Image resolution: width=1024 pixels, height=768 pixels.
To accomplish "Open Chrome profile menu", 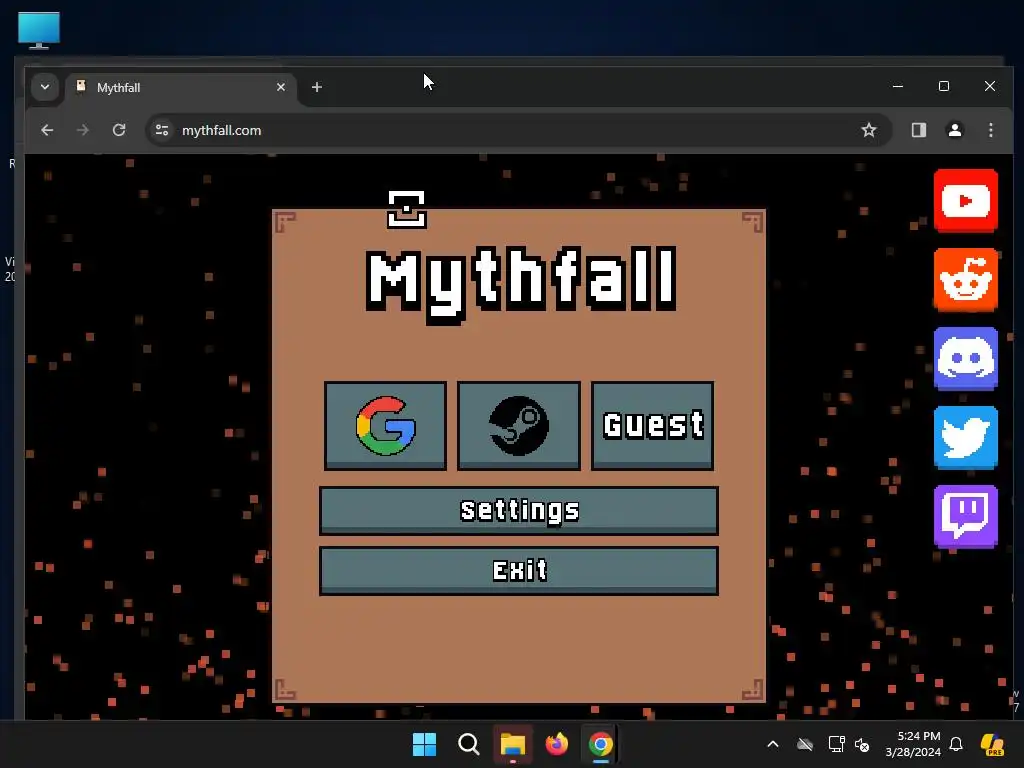I will point(955,130).
